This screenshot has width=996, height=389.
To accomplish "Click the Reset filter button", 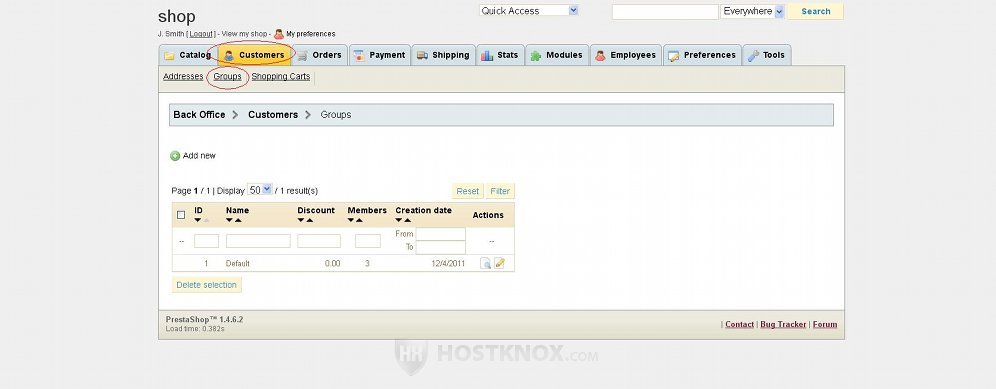I will pyautogui.click(x=468, y=191).
